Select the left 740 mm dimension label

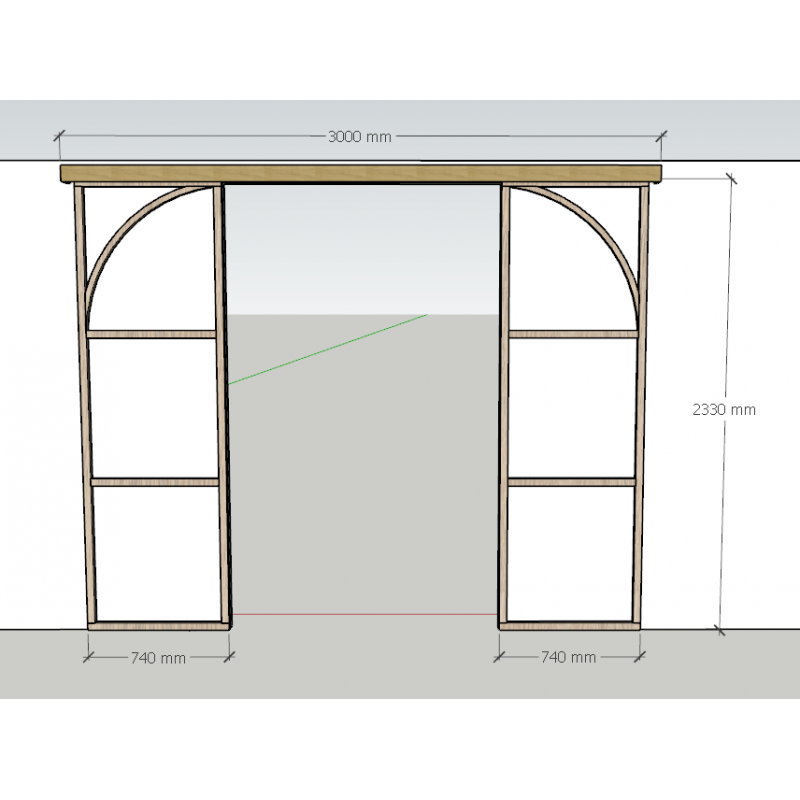point(158,658)
